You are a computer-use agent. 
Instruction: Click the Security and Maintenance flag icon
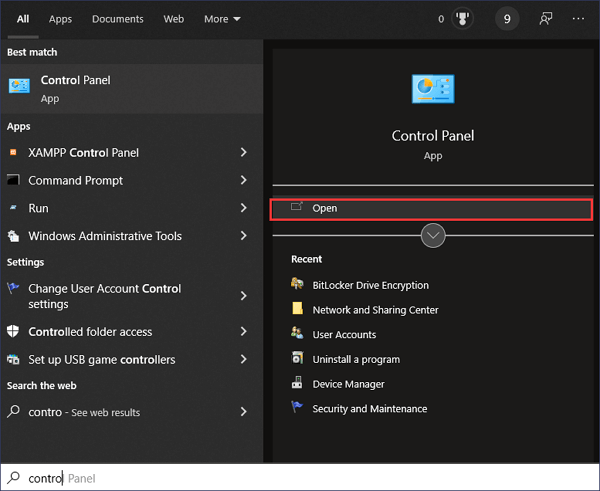pos(297,408)
